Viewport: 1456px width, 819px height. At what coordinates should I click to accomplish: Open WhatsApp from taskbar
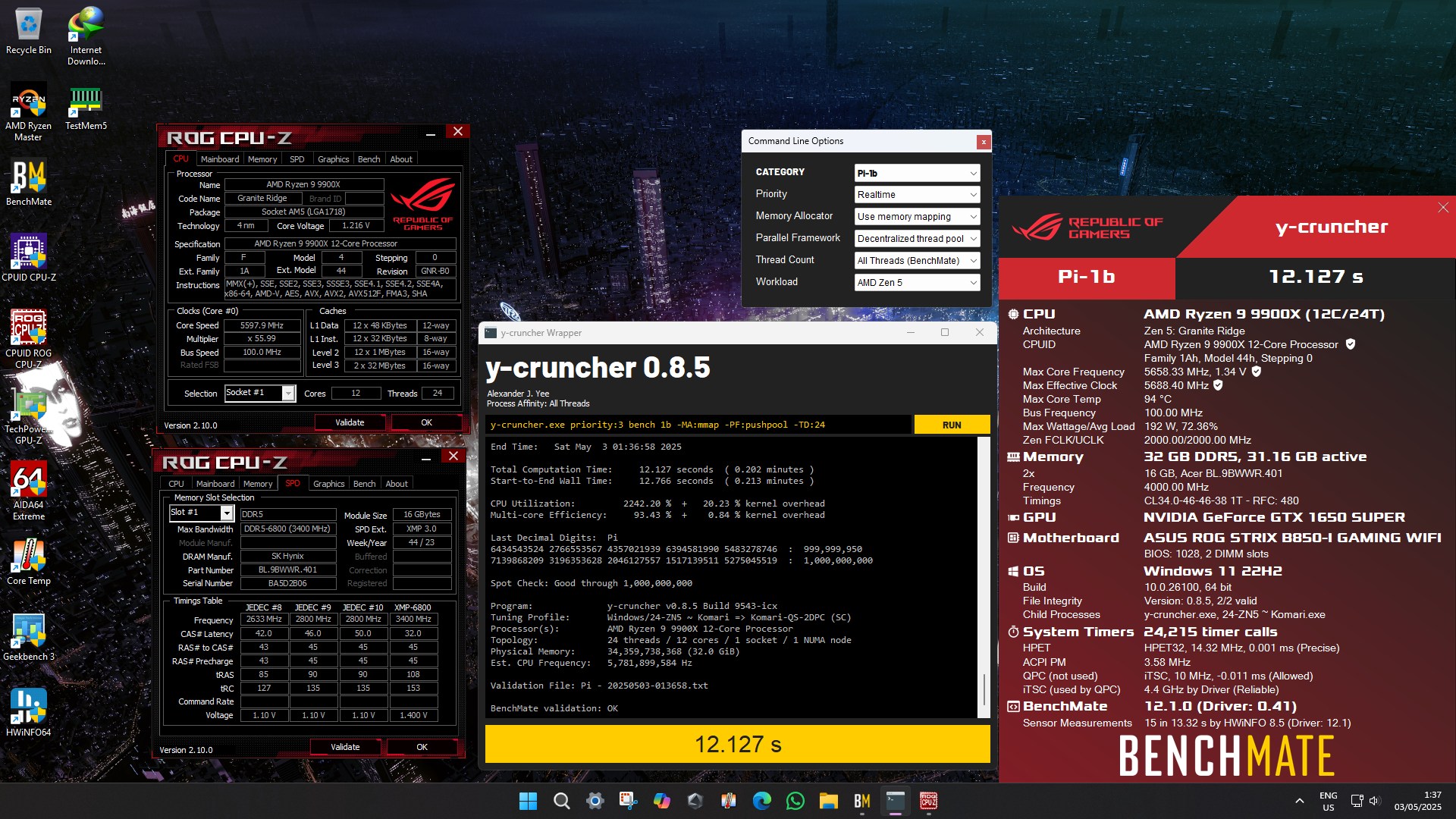[x=795, y=801]
